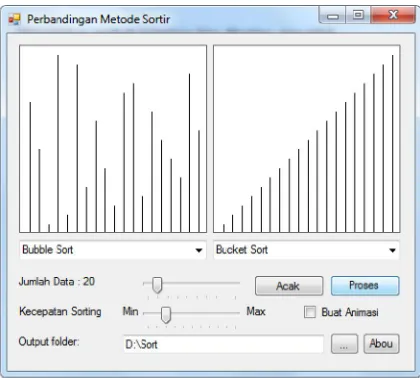The height and width of the screenshot is (378, 420).
Task: Click the "Min" speed label
Action: click(130, 311)
